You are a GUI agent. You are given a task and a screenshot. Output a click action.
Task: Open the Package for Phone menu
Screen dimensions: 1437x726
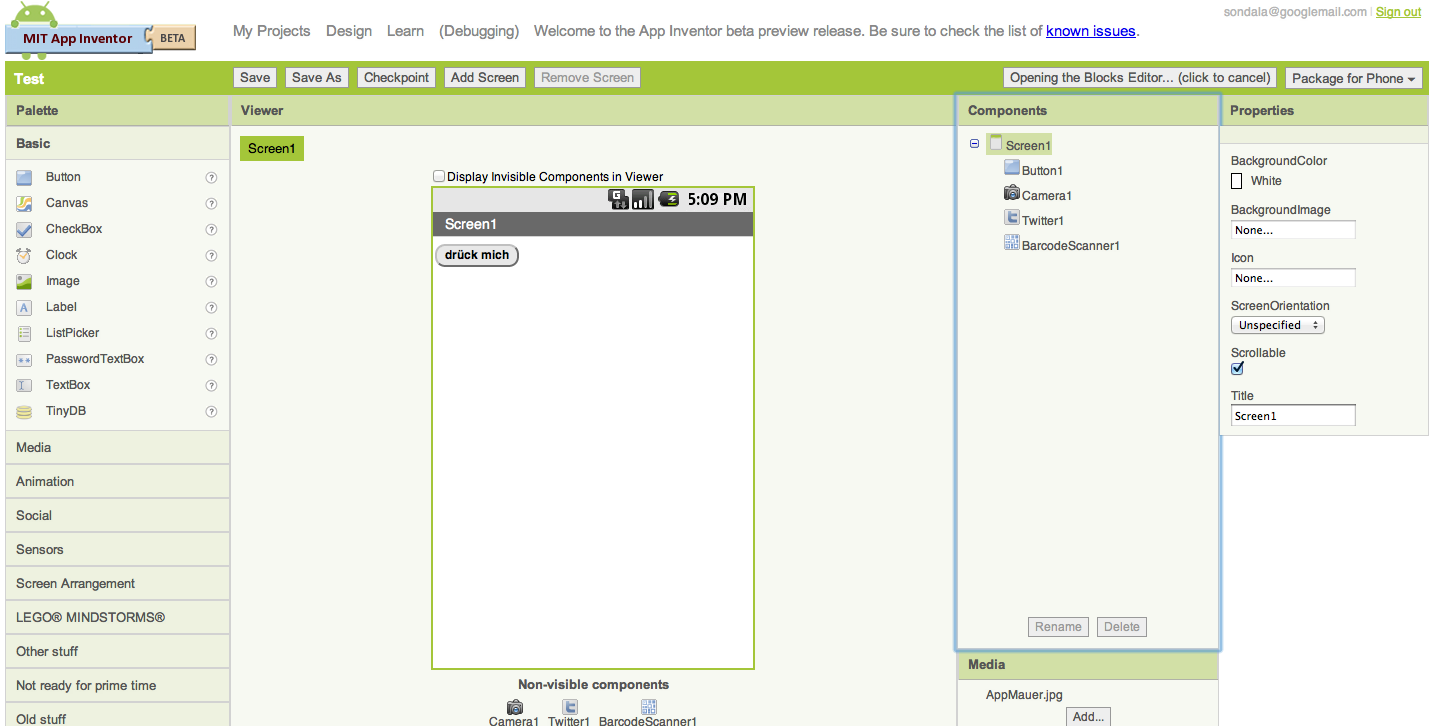[x=1354, y=78]
